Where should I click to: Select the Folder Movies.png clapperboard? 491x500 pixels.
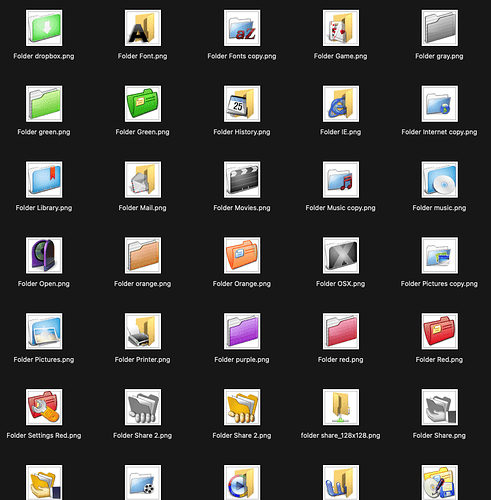point(242,180)
